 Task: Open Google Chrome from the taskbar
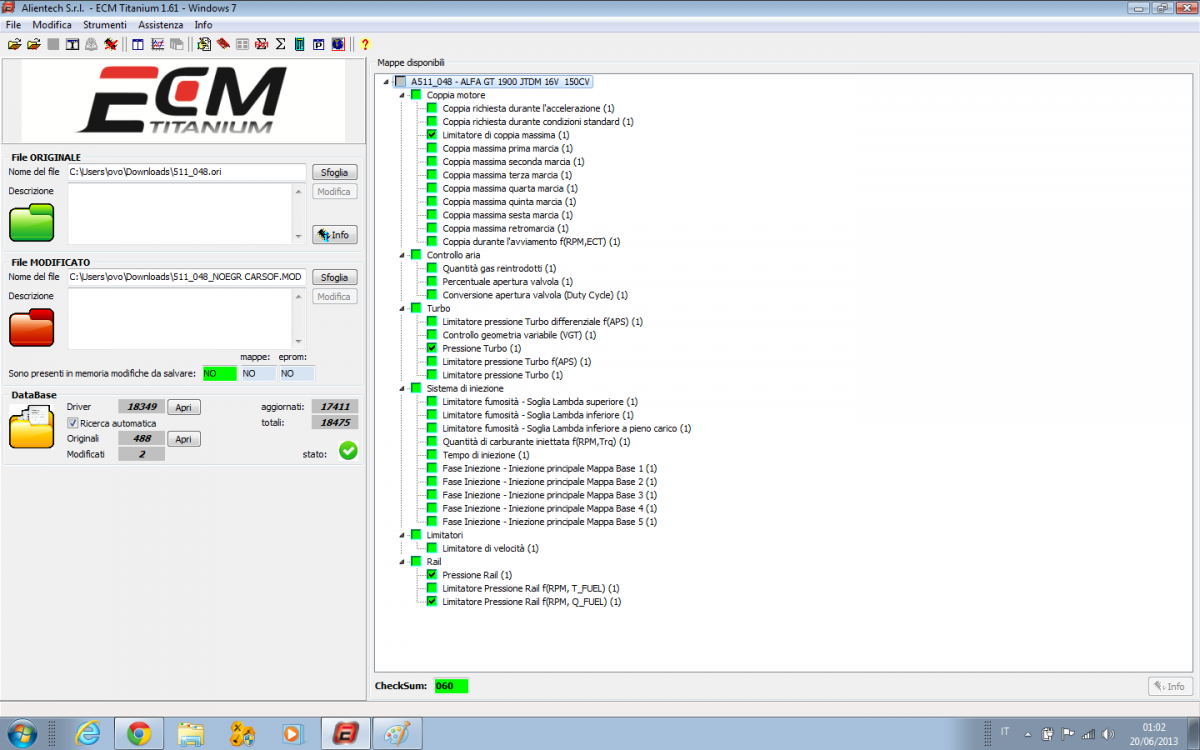click(x=139, y=733)
